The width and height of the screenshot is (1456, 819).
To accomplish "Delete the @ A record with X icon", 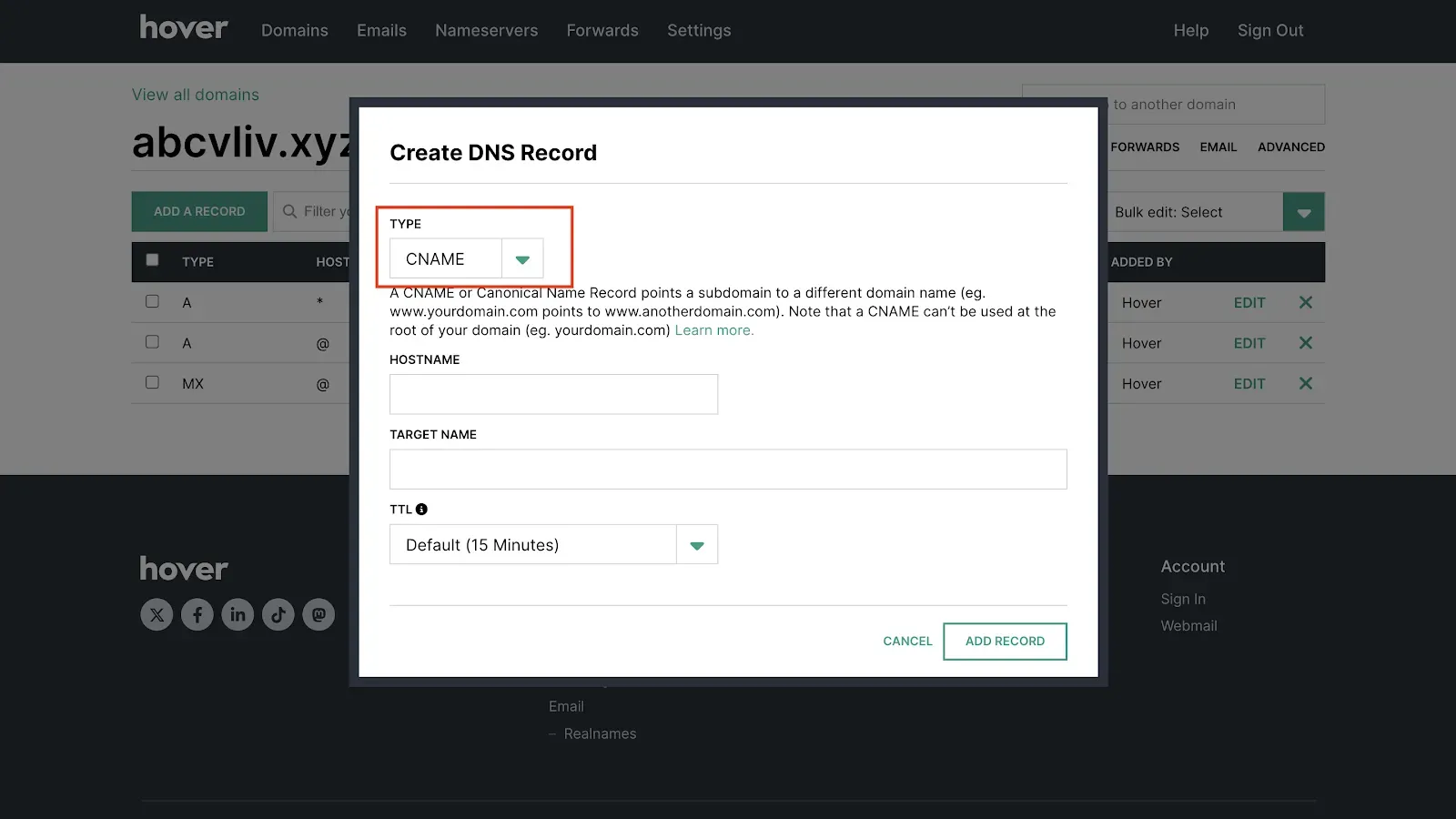I will click(x=1306, y=343).
